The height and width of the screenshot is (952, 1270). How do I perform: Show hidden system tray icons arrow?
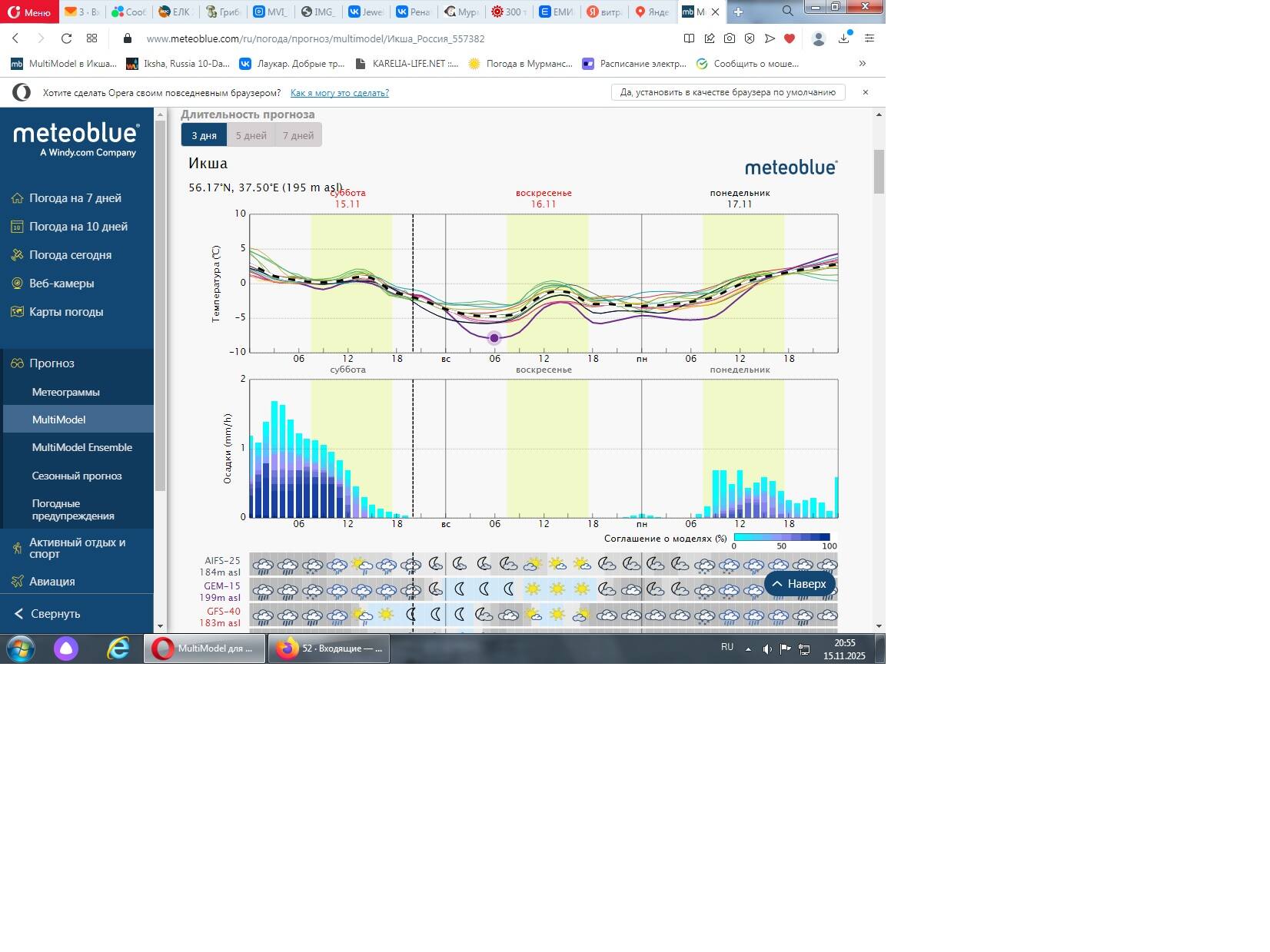click(x=748, y=649)
